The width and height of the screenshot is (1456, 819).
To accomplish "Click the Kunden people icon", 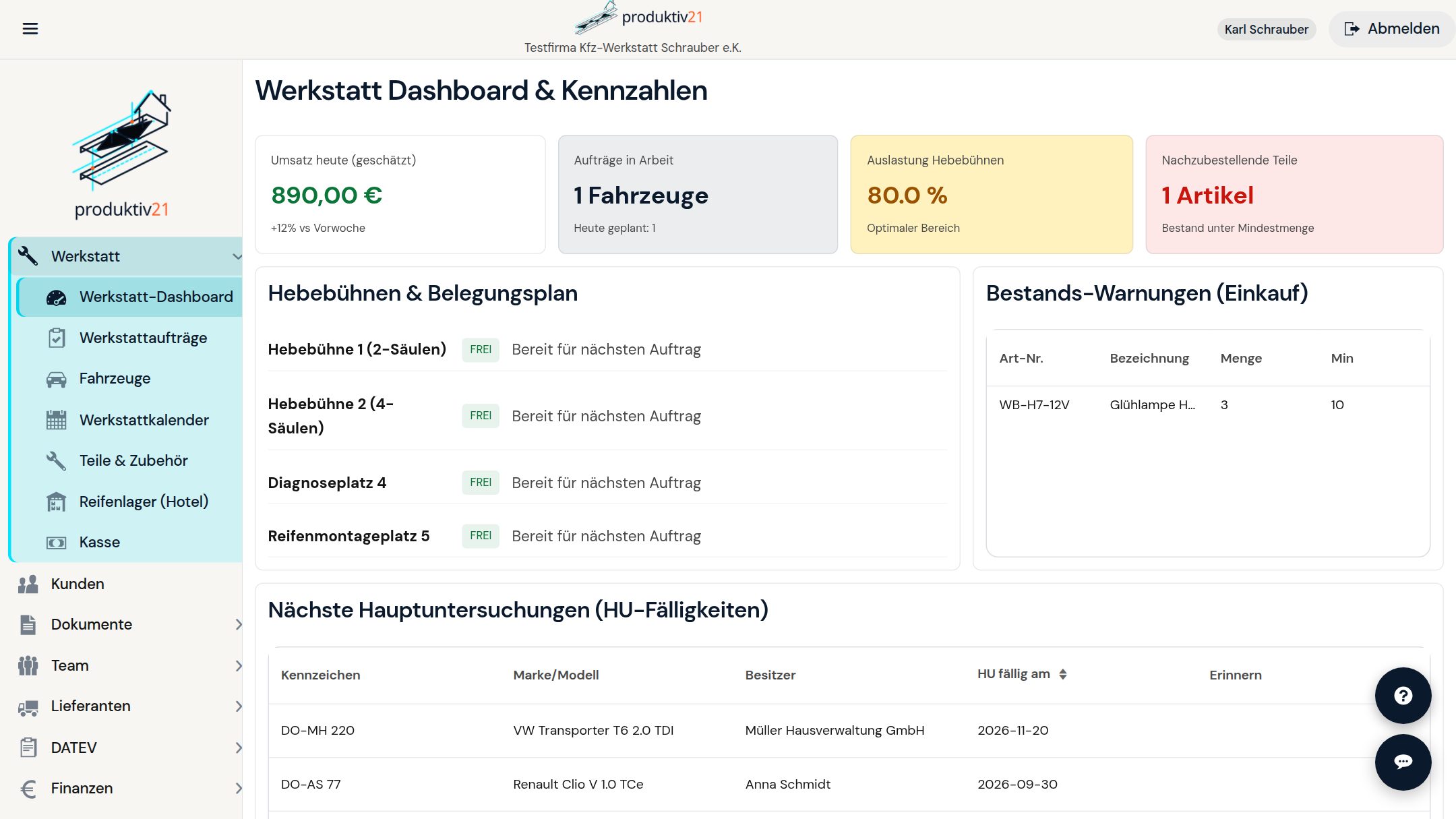I will click(x=28, y=584).
